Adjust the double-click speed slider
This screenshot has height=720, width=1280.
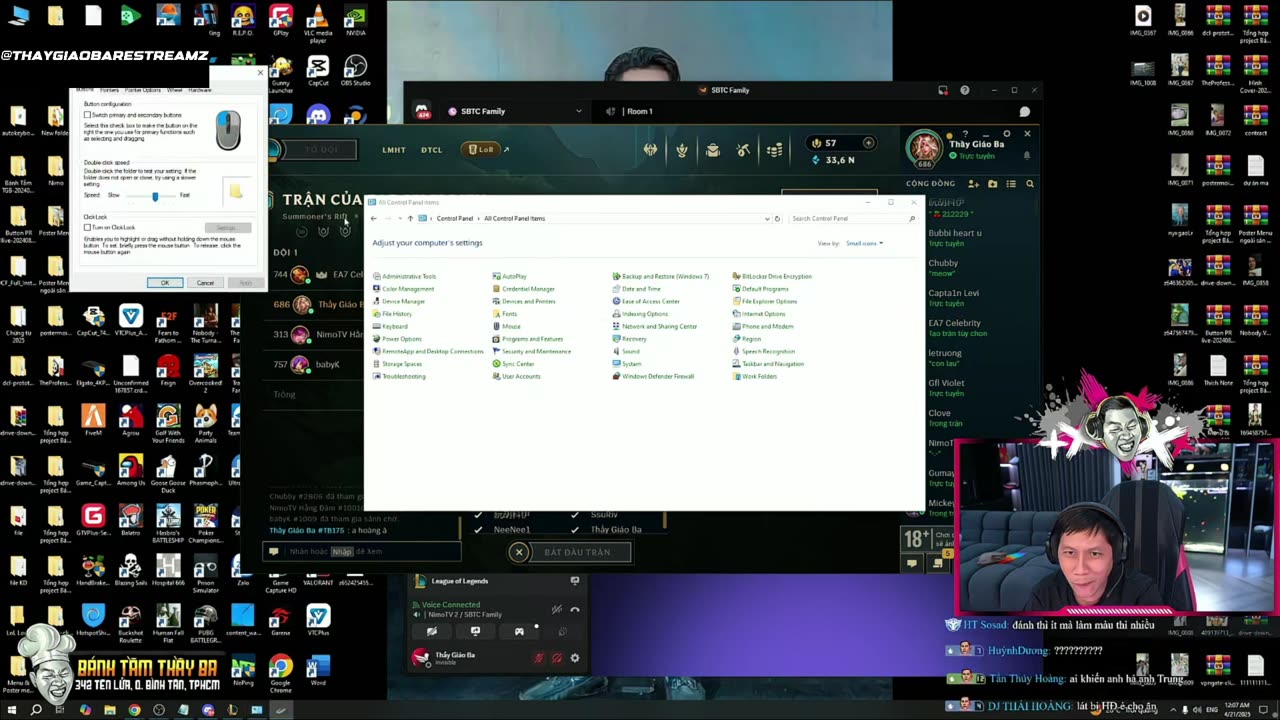pyautogui.click(x=154, y=196)
